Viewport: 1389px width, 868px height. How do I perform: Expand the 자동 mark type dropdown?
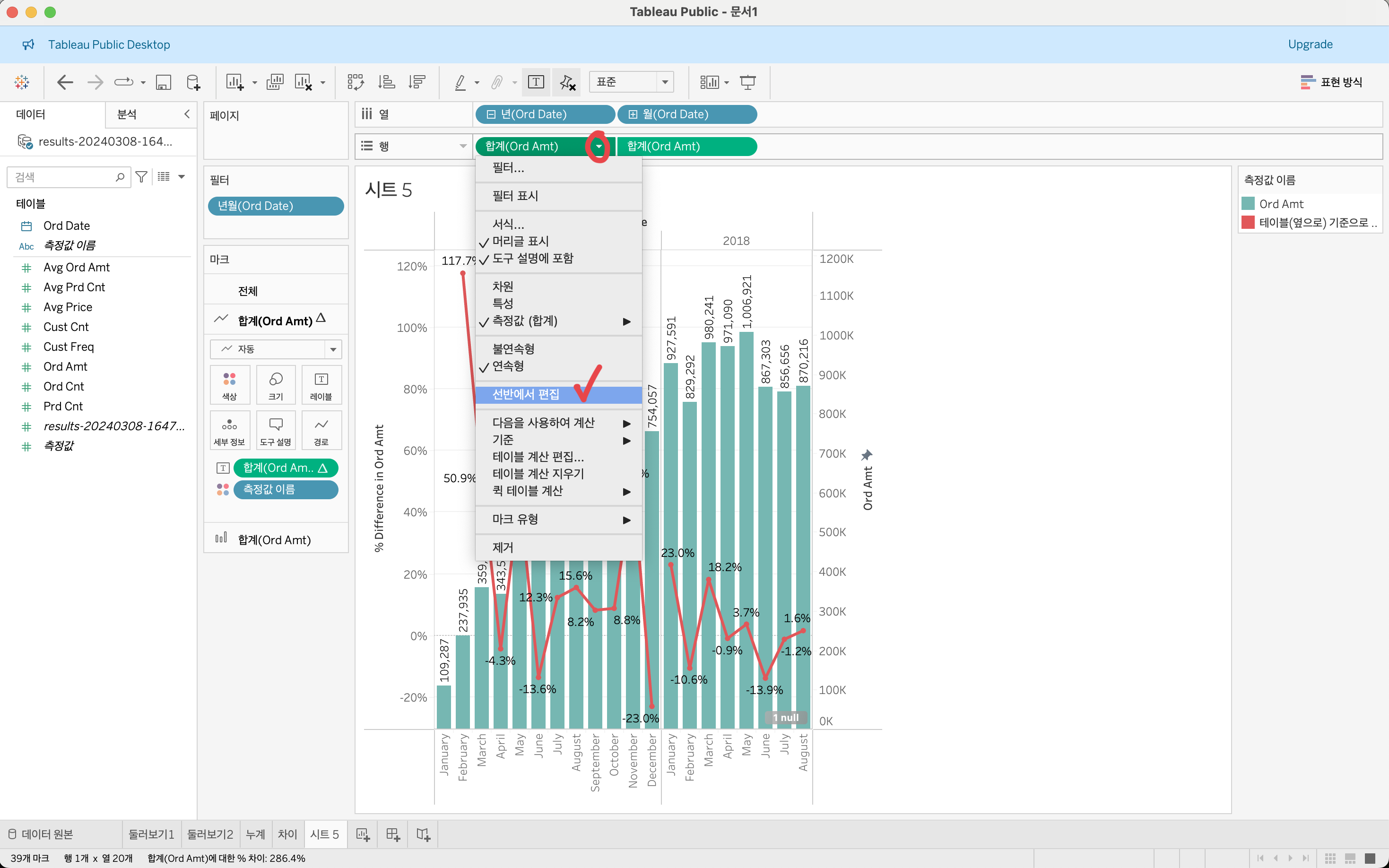point(333,349)
